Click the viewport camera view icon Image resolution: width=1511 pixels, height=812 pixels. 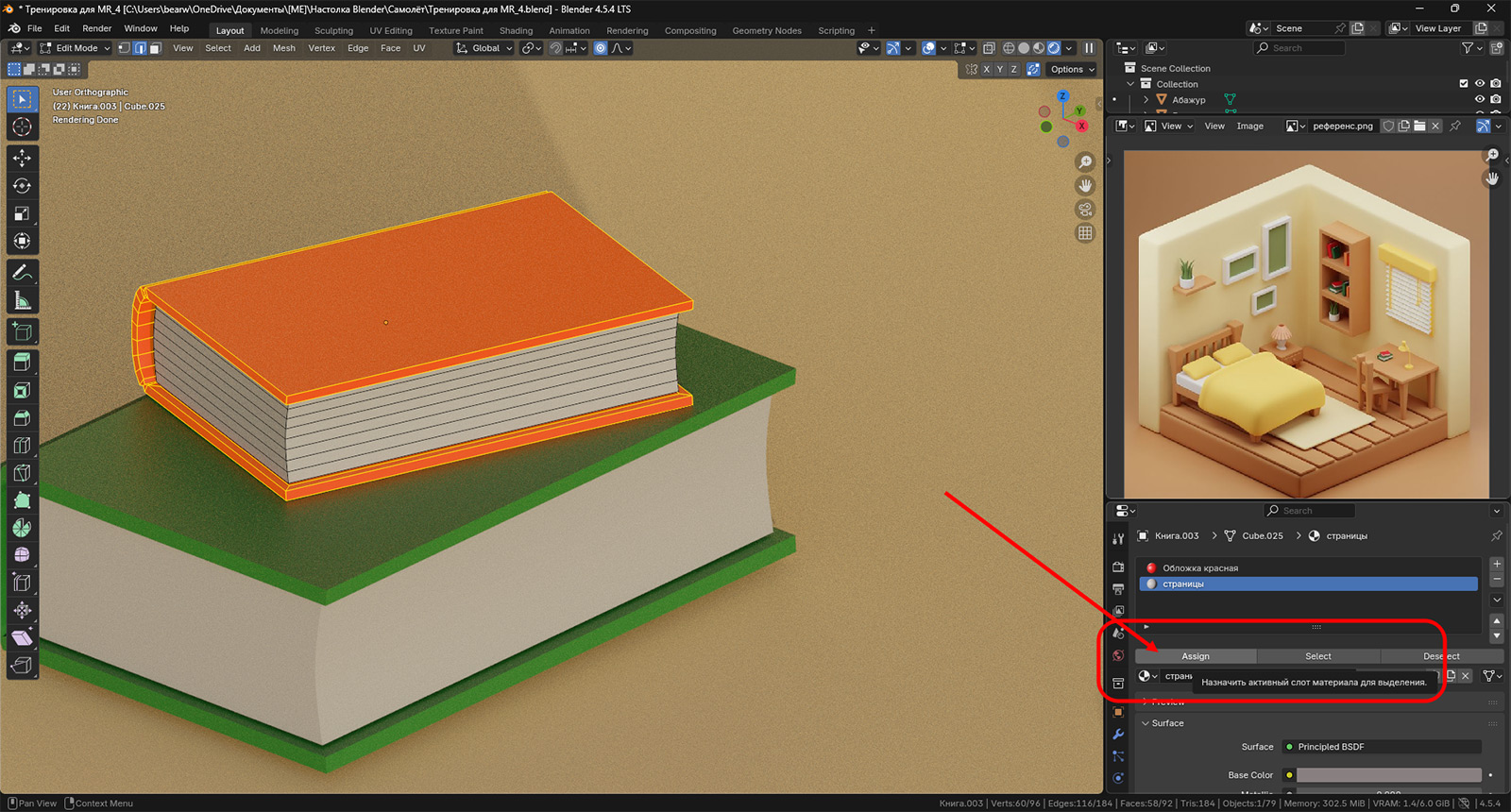click(1085, 210)
